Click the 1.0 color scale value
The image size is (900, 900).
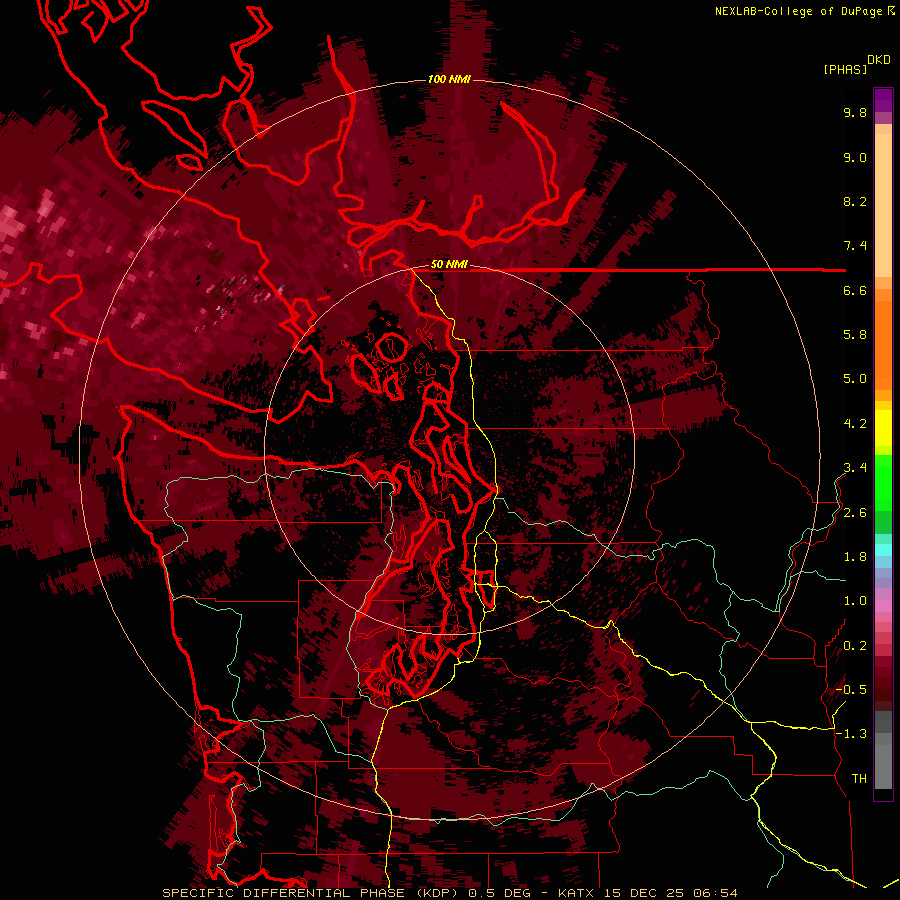point(855,602)
